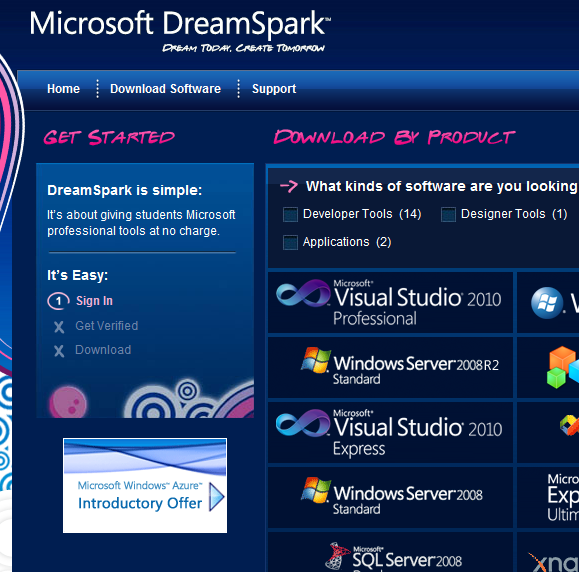The height and width of the screenshot is (572, 579).
Task: Click the DreamSpark is simple heading
Action: (x=125, y=190)
